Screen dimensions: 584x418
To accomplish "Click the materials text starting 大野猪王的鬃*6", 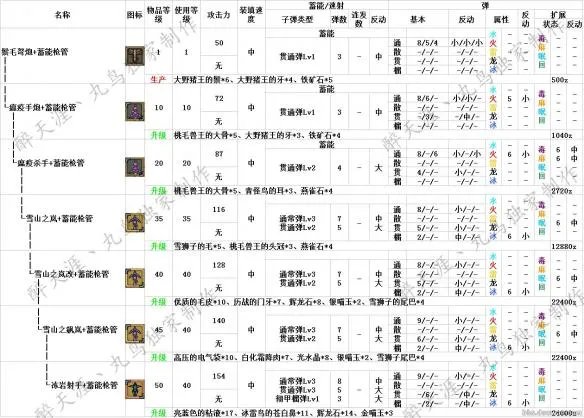I will click(x=253, y=80).
